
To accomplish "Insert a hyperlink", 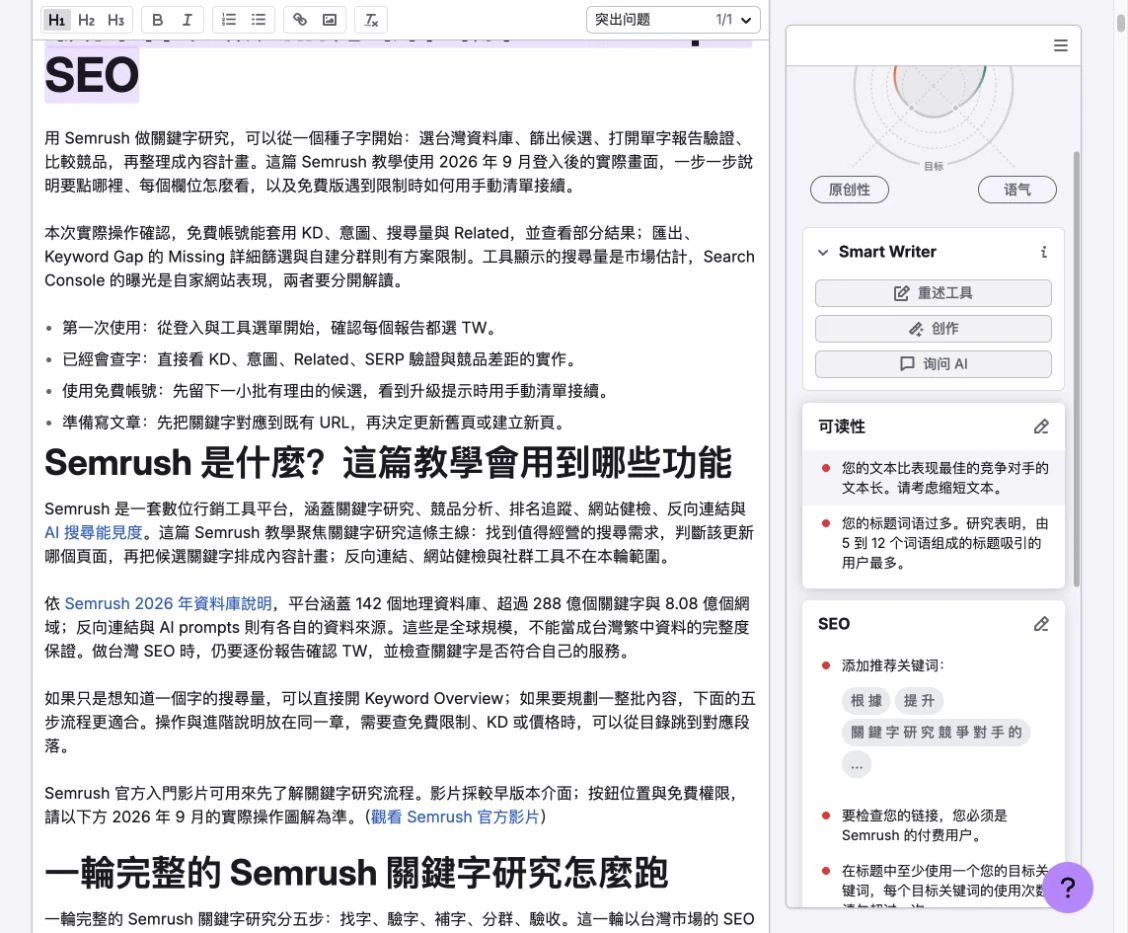I will (300, 20).
